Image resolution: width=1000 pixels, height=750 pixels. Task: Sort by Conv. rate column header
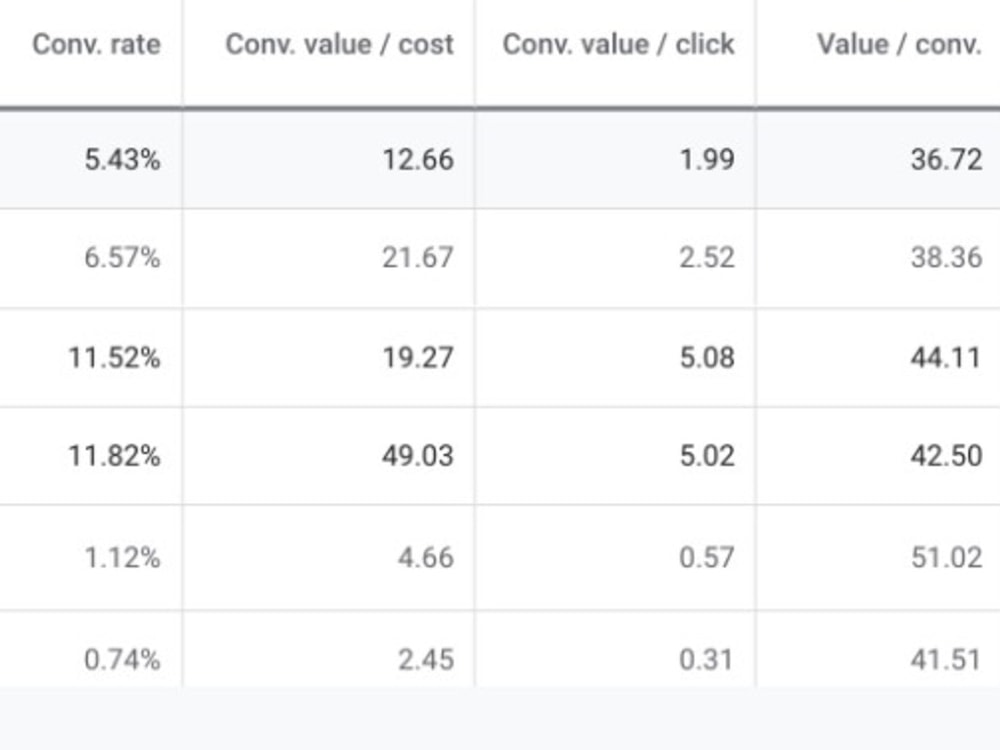[96, 45]
